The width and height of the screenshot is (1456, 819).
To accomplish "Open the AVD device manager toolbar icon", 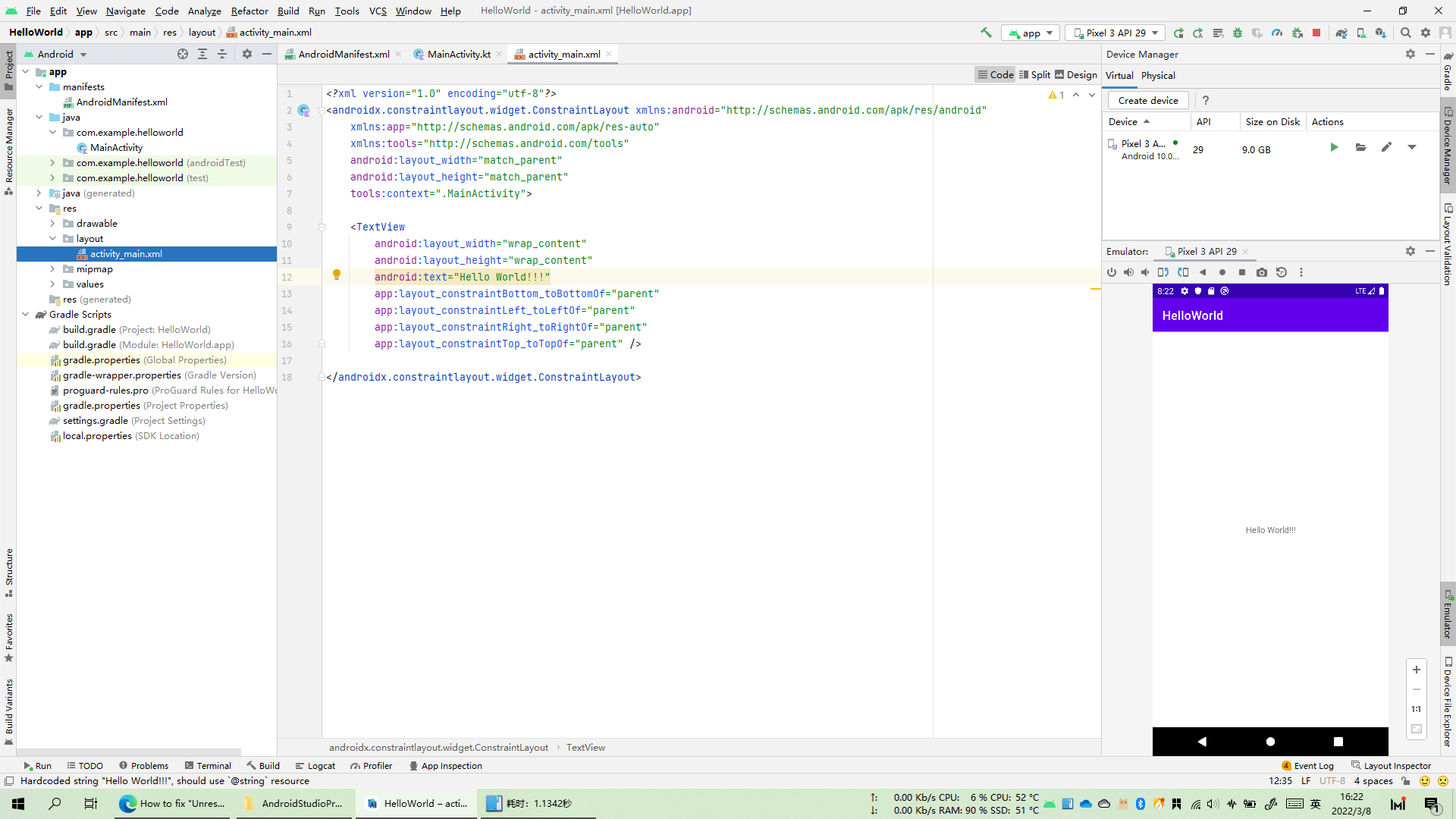I will click(x=1361, y=33).
